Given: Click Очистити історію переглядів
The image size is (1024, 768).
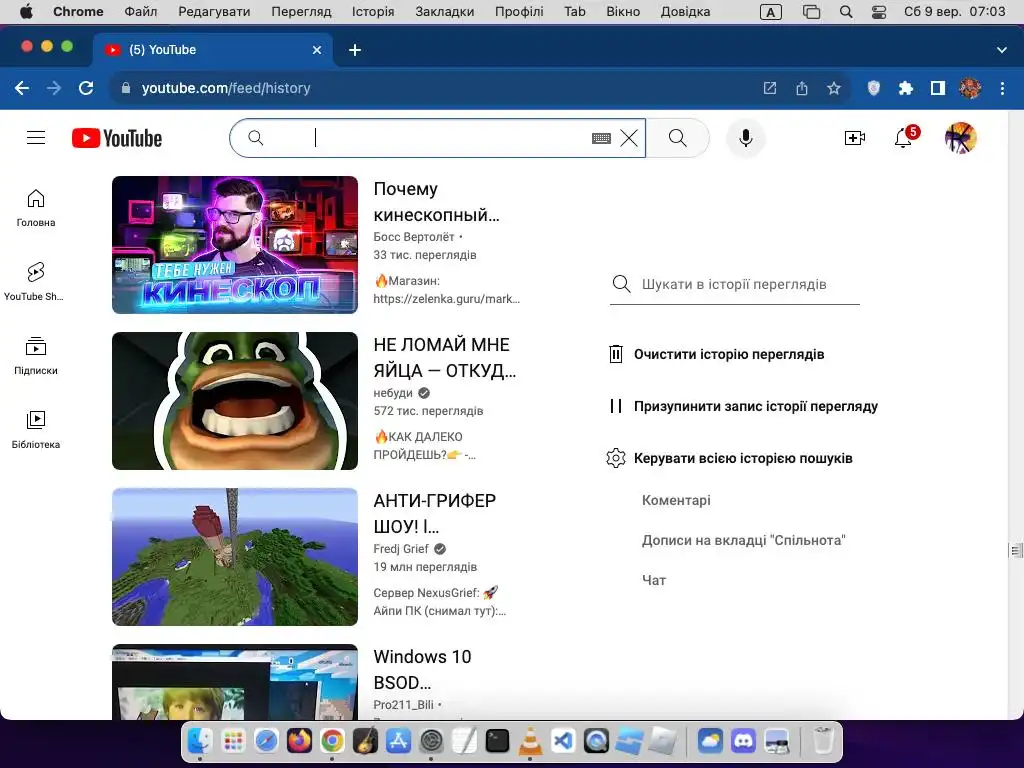Looking at the screenshot, I should click(x=716, y=354).
